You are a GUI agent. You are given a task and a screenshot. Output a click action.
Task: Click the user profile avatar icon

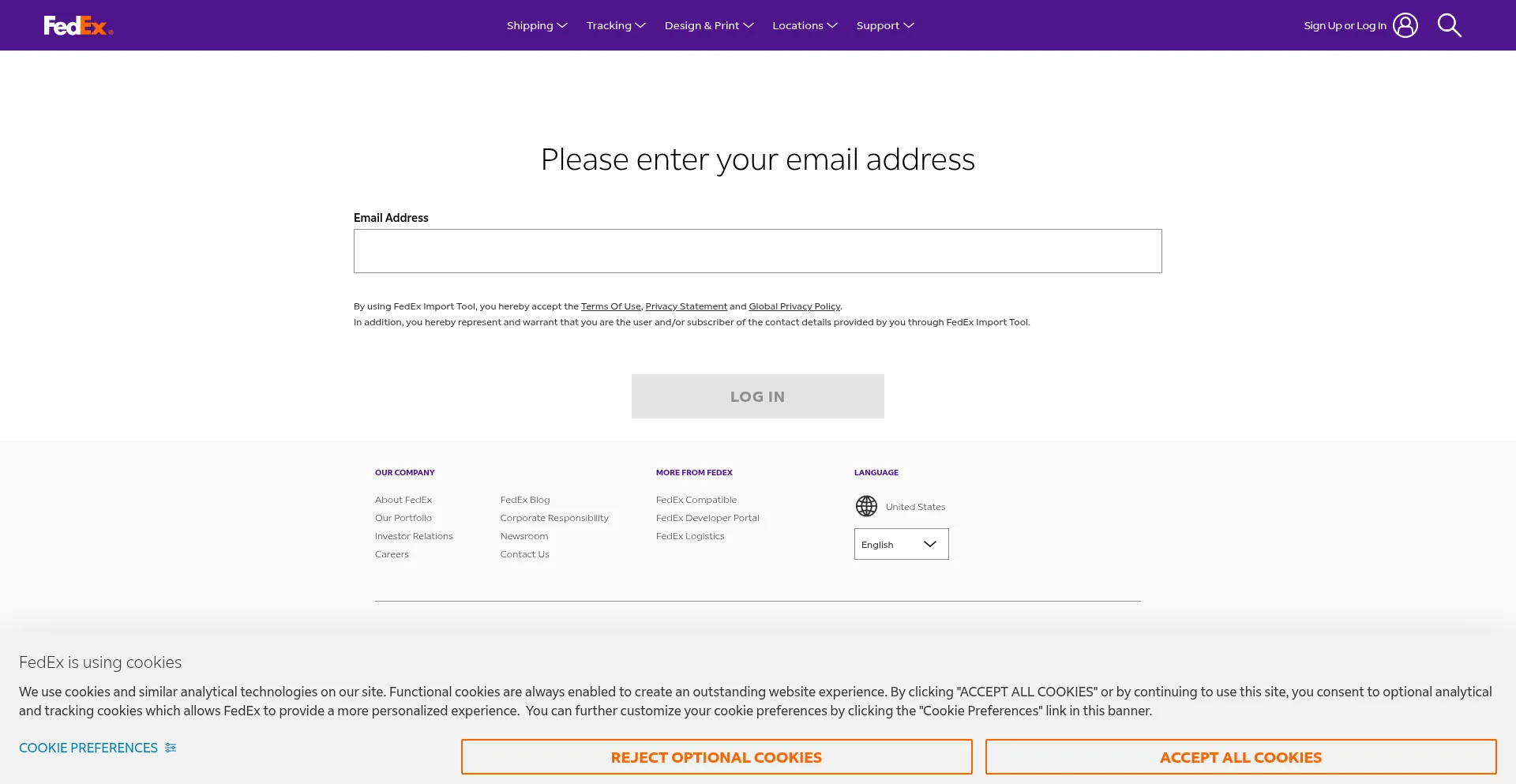coord(1405,25)
